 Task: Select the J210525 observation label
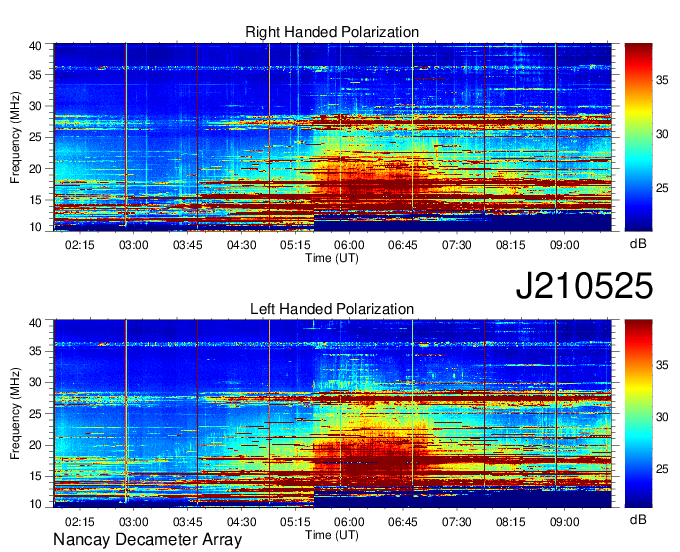[x=584, y=286]
